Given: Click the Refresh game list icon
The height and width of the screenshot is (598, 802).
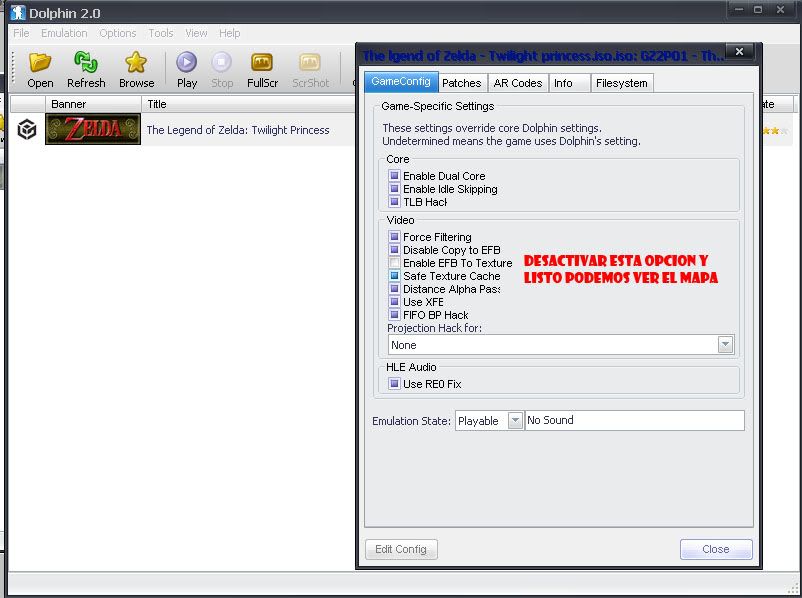Looking at the screenshot, I should coord(86,62).
